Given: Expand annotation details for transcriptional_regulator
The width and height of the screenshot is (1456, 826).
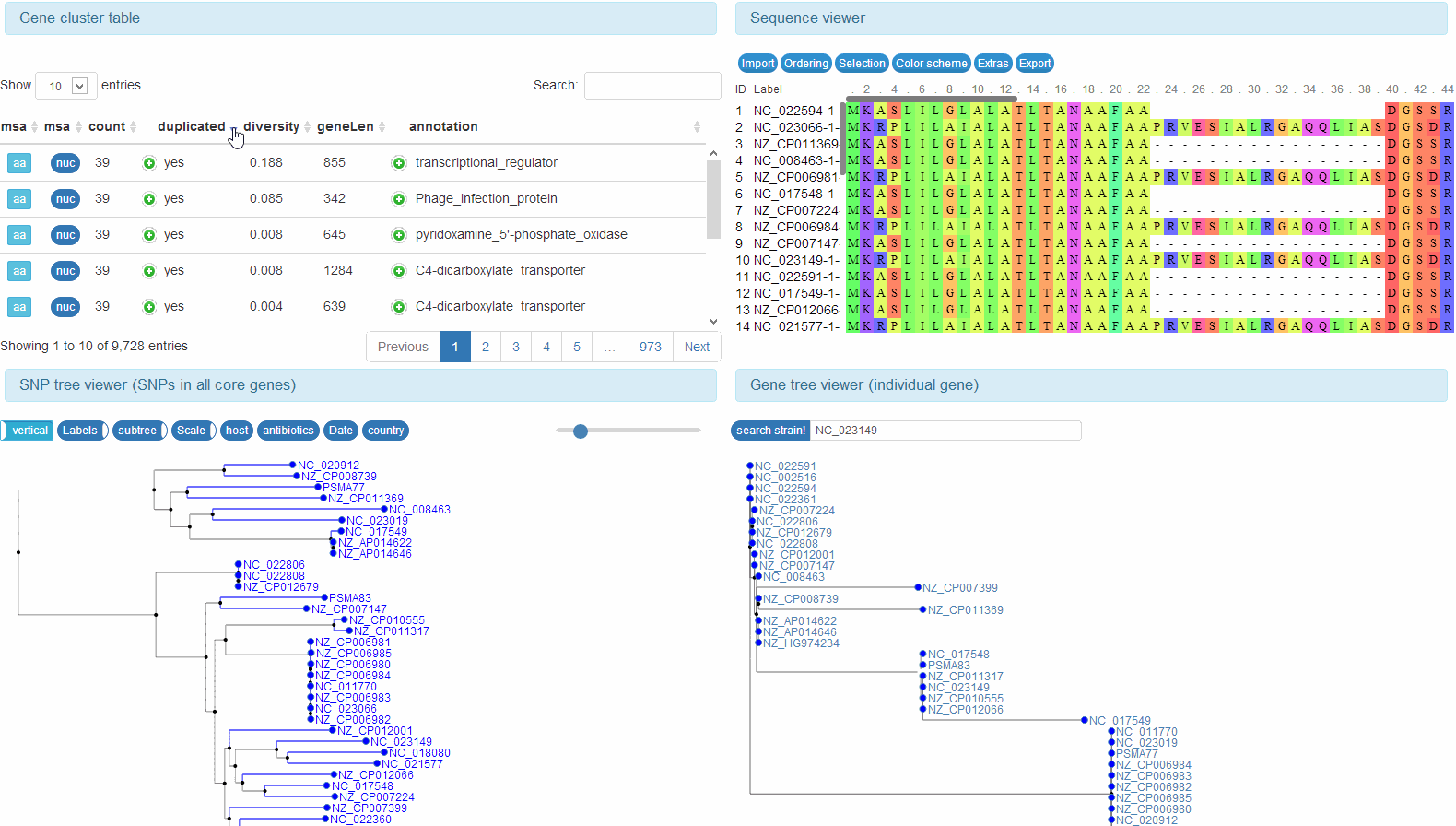Looking at the screenshot, I should click(x=399, y=163).
